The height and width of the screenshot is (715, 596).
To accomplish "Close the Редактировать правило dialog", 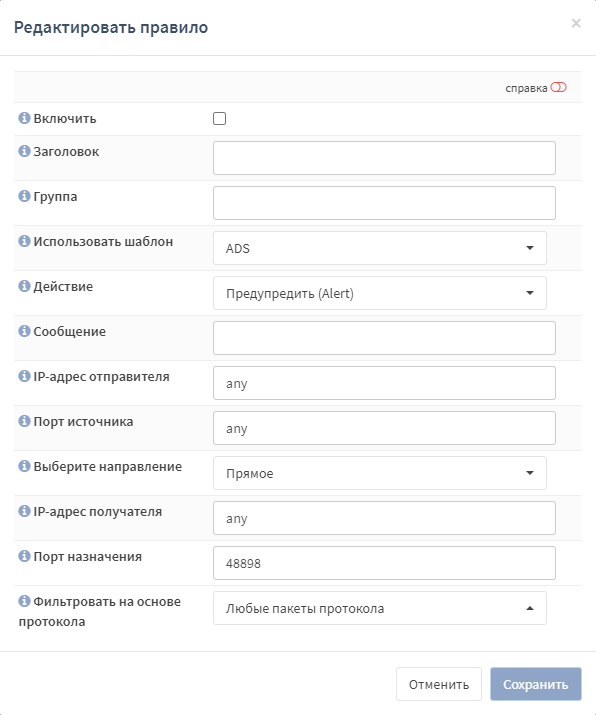I will tap(576, 23).
